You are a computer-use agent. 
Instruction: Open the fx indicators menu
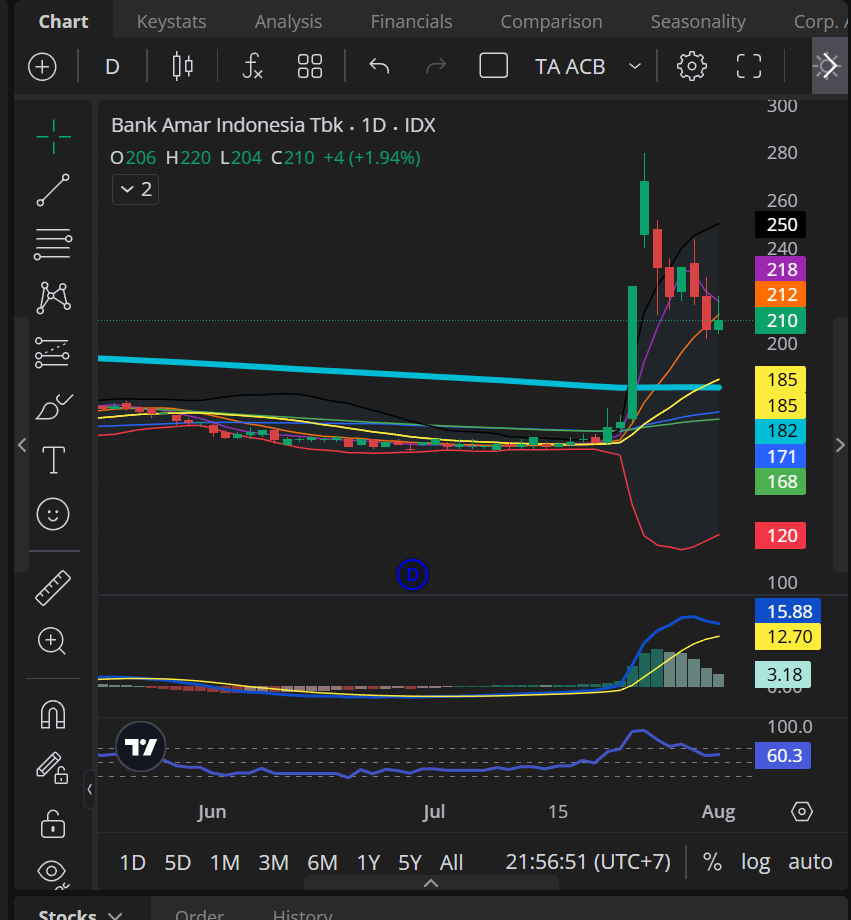(252, 66)
